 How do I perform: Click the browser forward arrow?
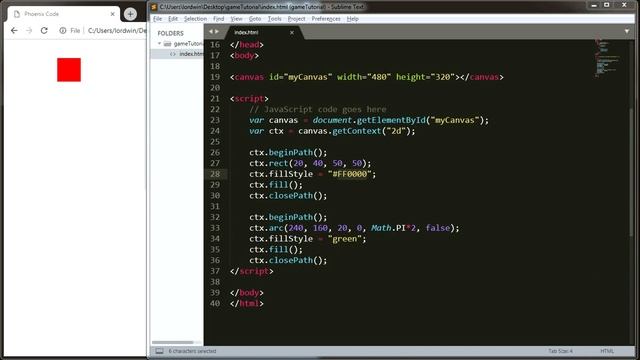(x=29, y=31)
